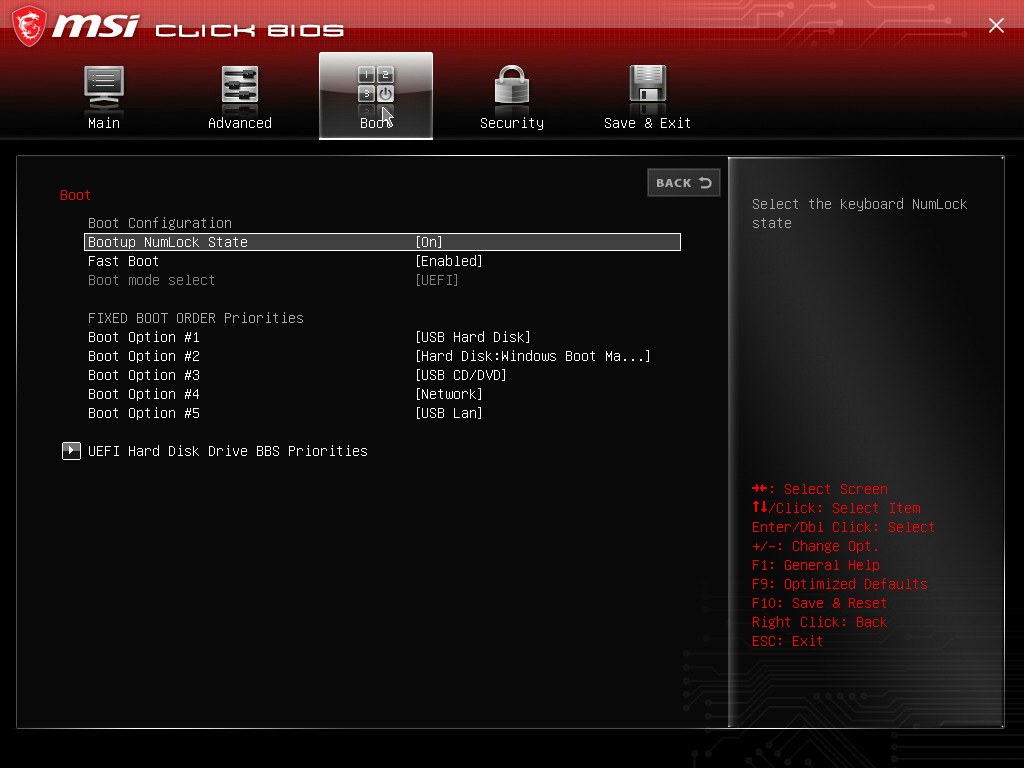Click the CLICK BIOS title text

(x=249, y=30)
